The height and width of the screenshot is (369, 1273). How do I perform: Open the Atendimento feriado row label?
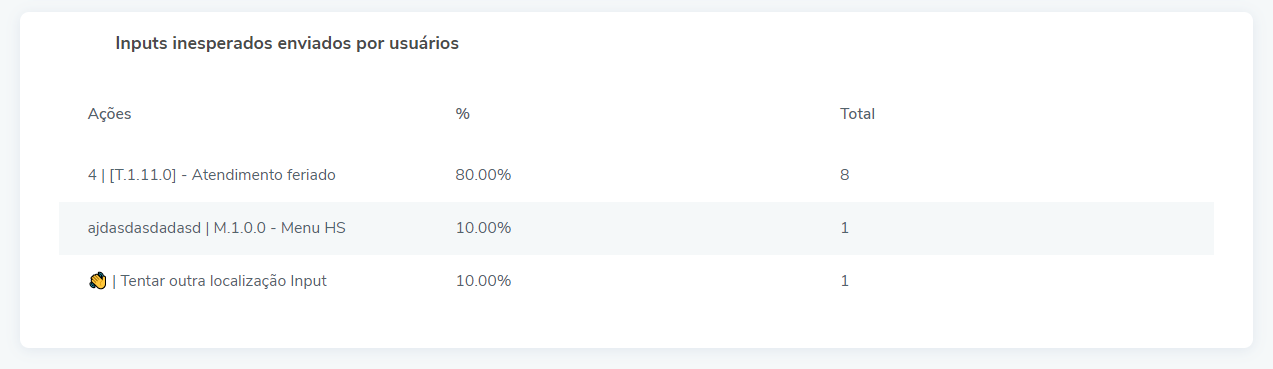pyautogui.click(x=212, y=175)
